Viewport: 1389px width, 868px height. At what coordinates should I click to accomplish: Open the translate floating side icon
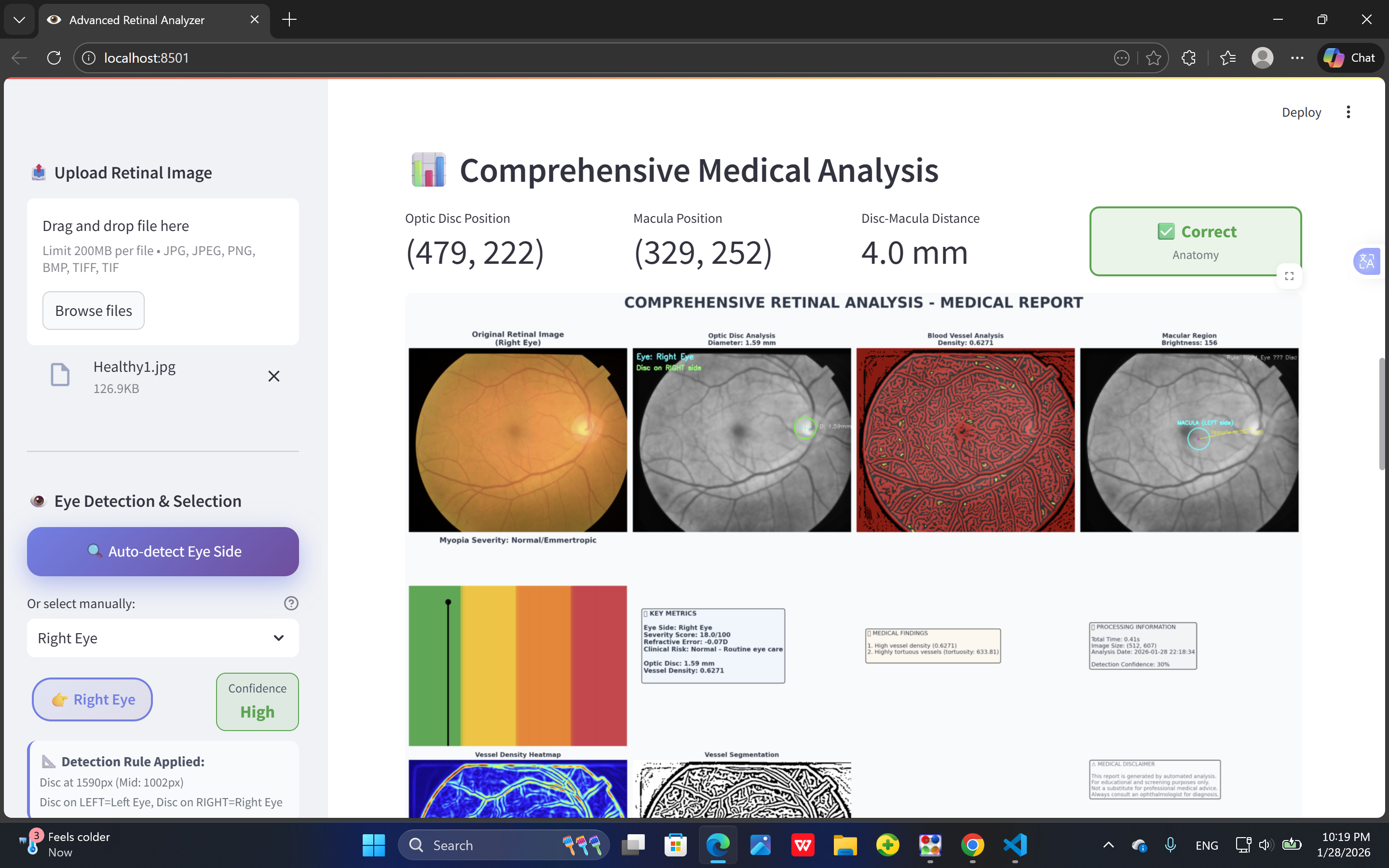tap(1367, 262)
